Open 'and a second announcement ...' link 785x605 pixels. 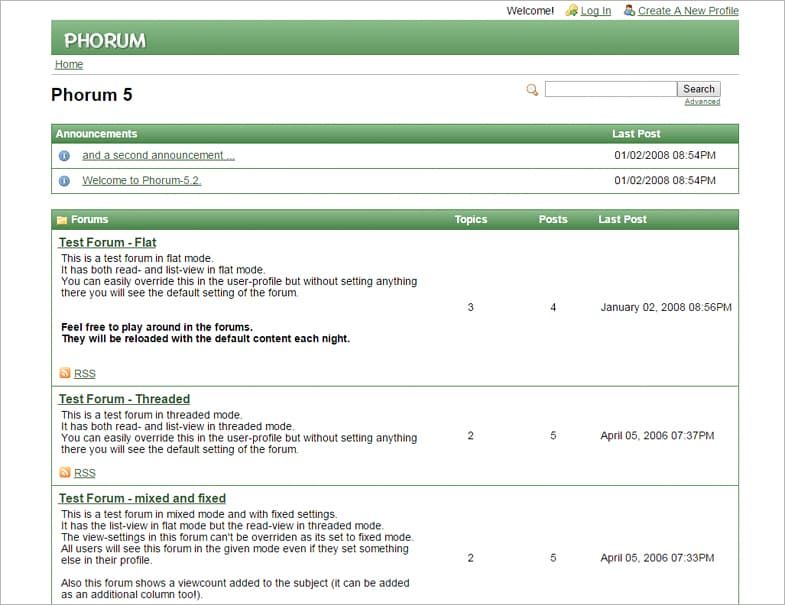click(x=159, y=155)
